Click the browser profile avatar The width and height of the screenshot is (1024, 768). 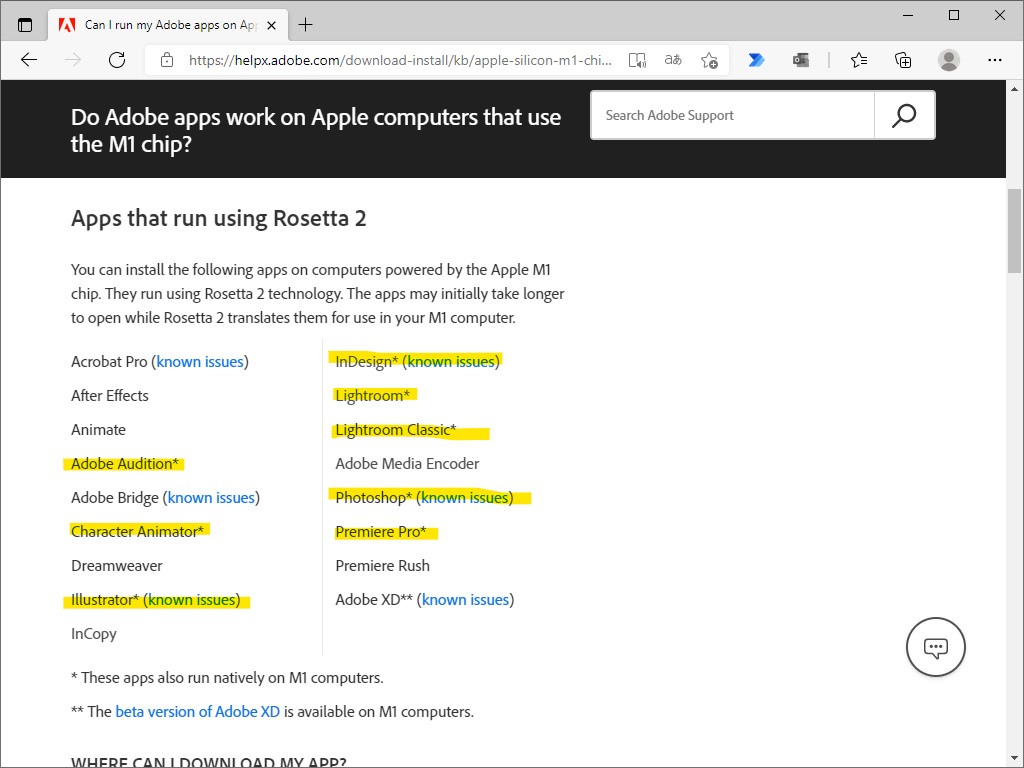coord(948,60)
